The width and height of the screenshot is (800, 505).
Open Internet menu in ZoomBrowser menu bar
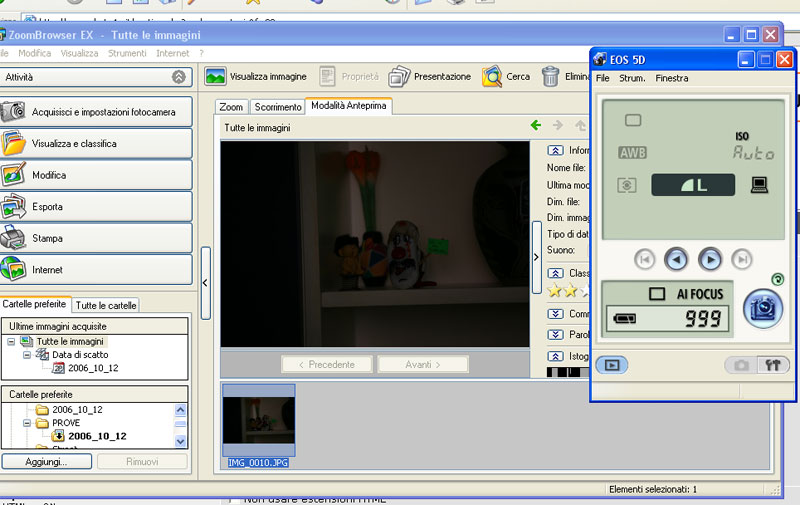pyautogui.click(x=172, y=53)
